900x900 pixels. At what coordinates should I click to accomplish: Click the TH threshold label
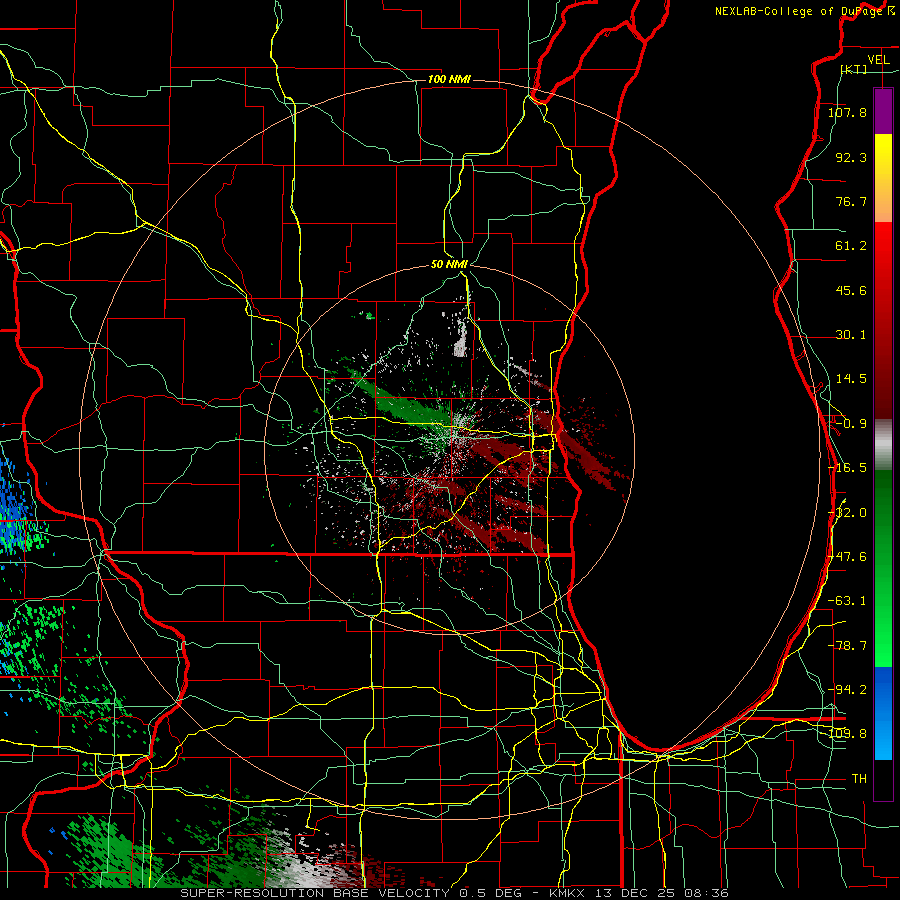859,778
